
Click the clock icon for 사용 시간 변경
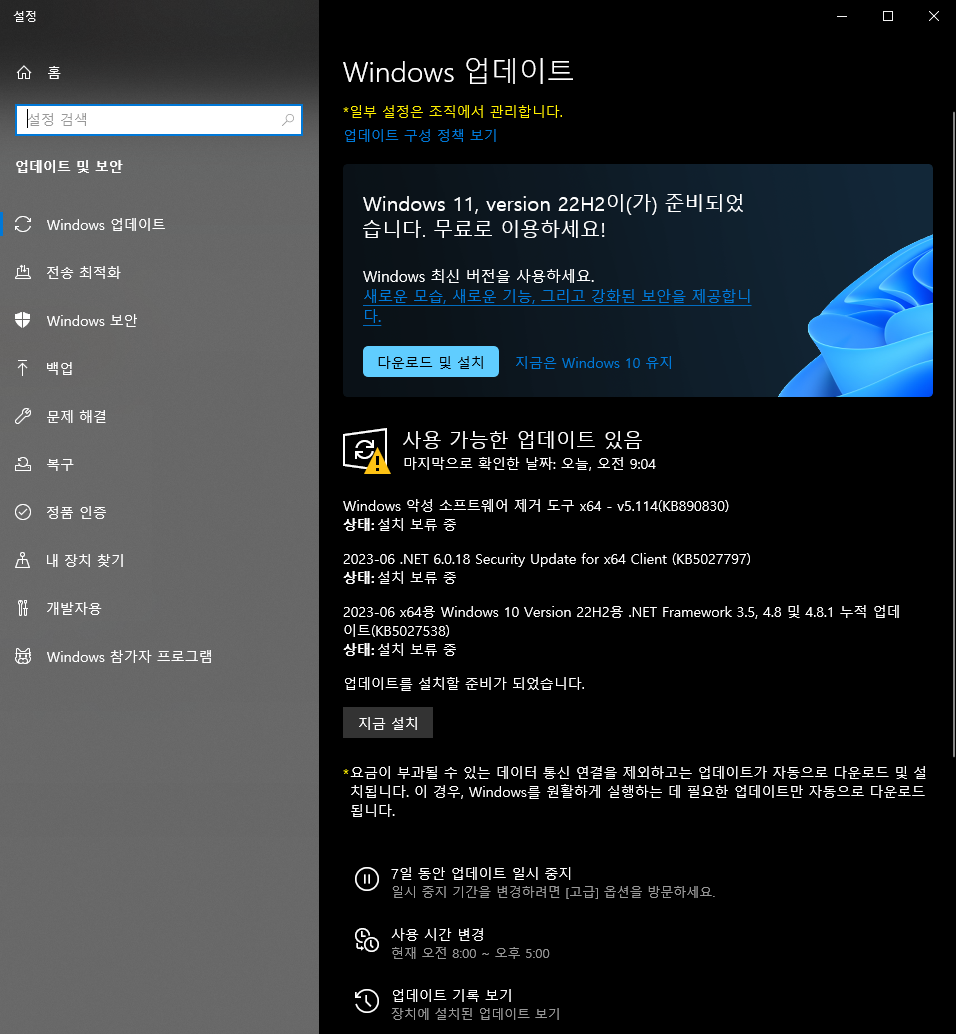(x=367, y=940)
